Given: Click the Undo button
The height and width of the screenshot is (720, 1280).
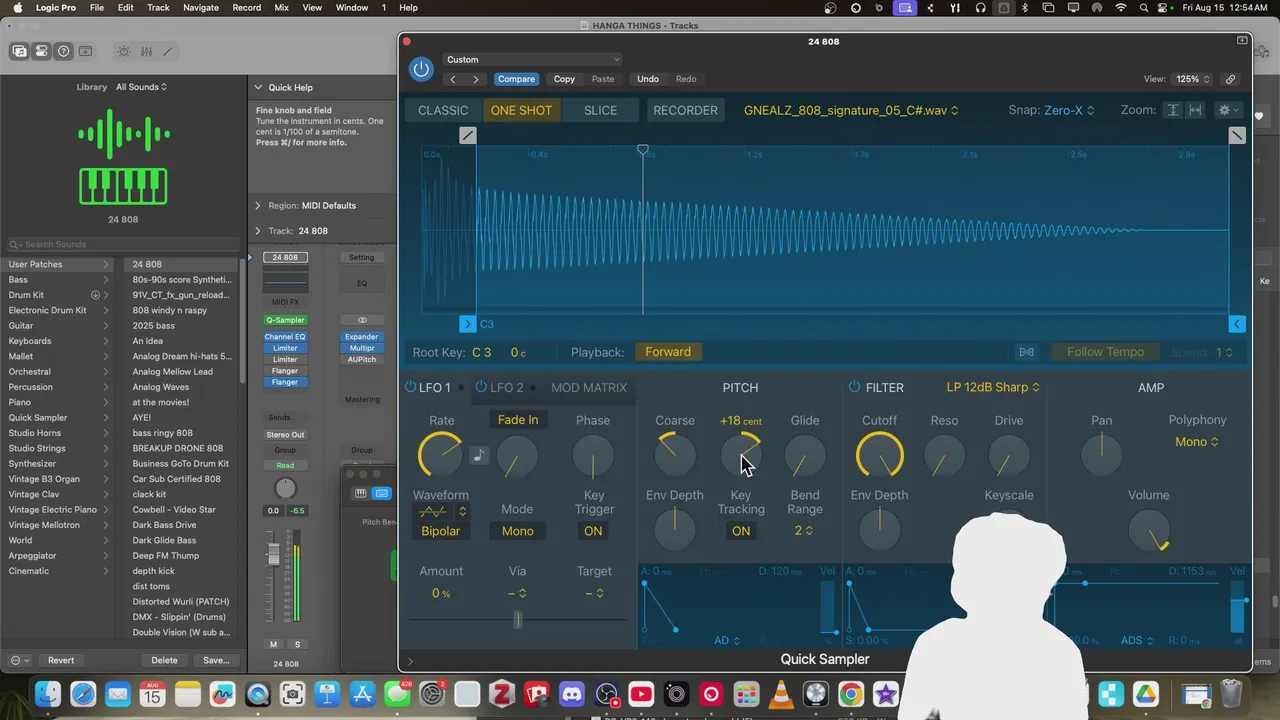Looking at the screenshot, I should [x=648, y=79].
